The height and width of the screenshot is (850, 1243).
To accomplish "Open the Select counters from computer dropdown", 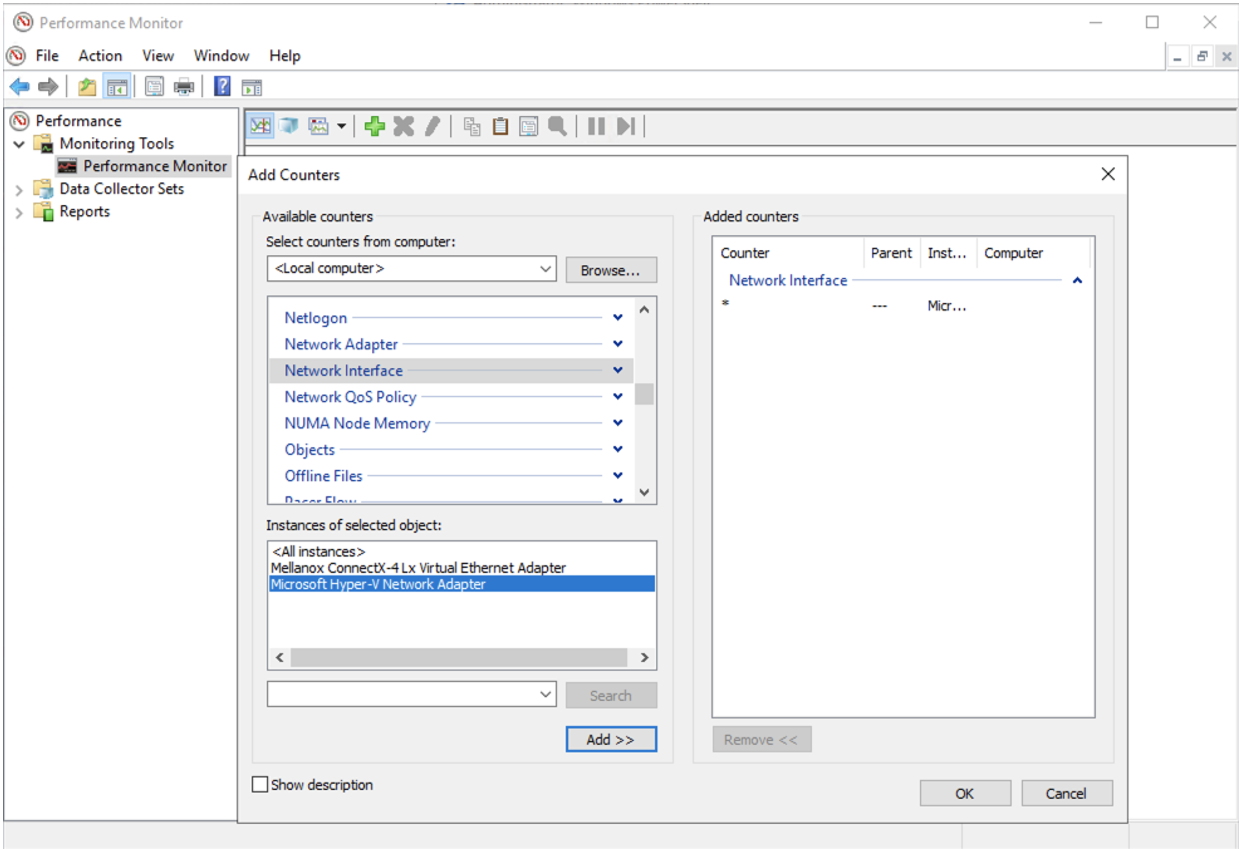I will tap(545, 269).
